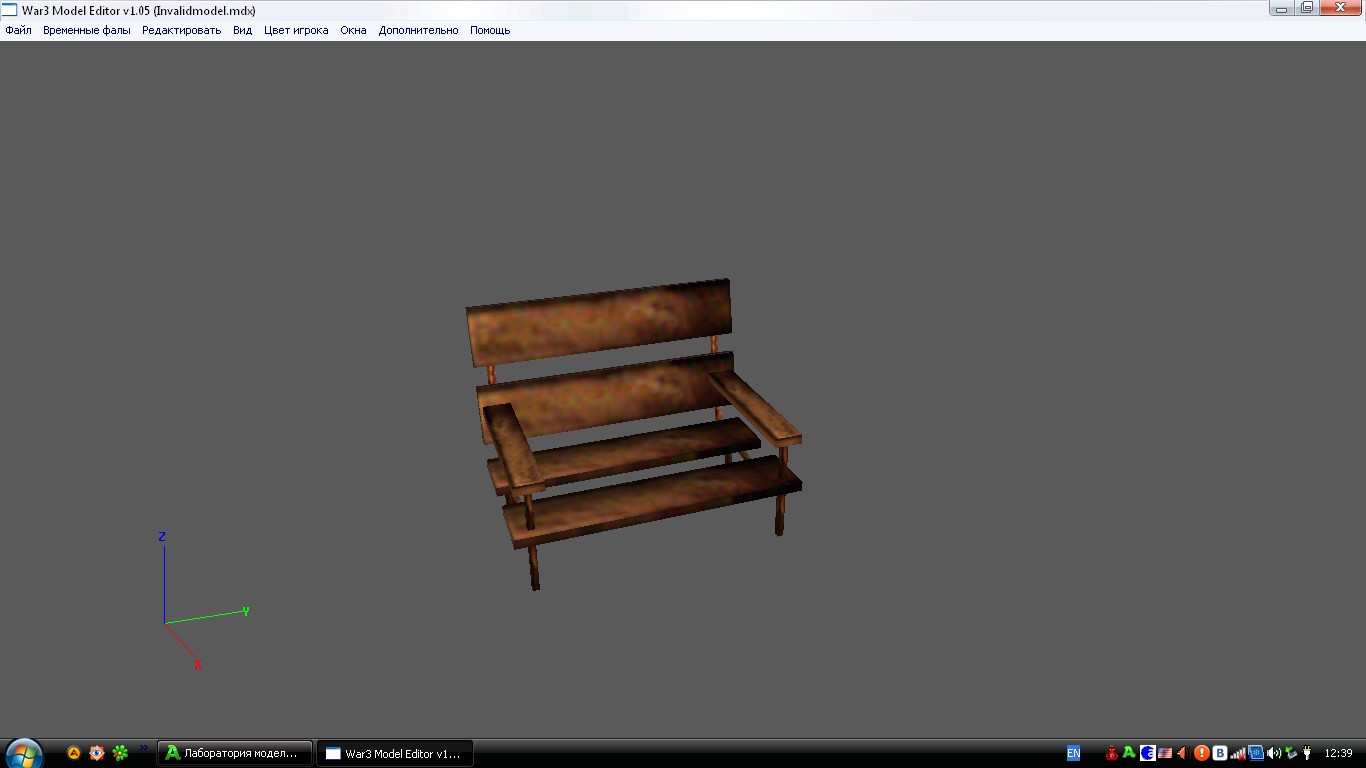Viewport: 1366px width, 768px height.
Task: Open the Дополнительно menu
Action: coord(418,30)
